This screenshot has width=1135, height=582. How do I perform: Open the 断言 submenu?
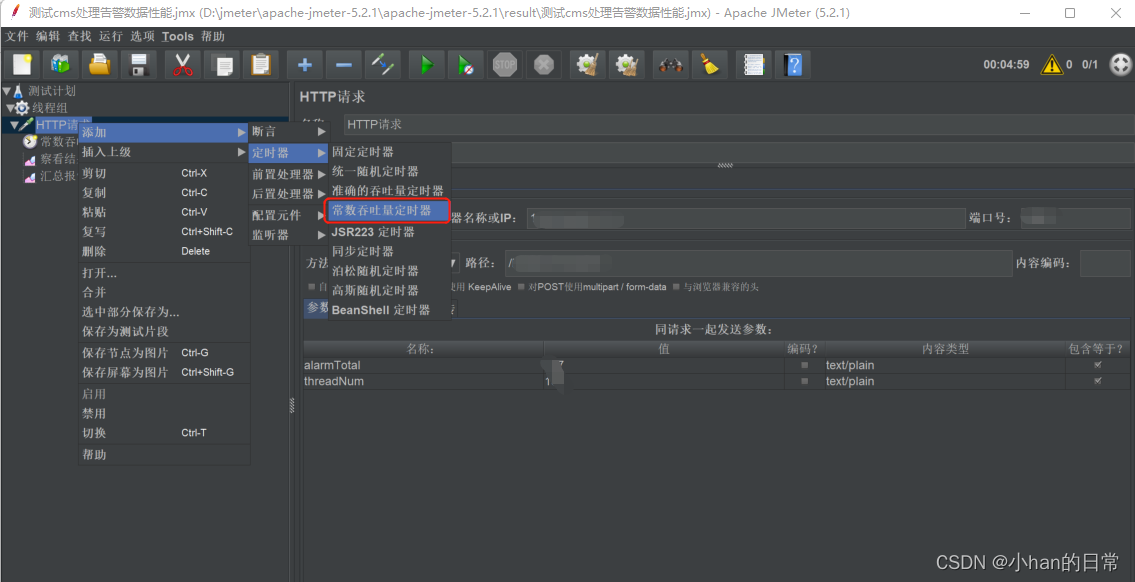click(x=289, y=132)
